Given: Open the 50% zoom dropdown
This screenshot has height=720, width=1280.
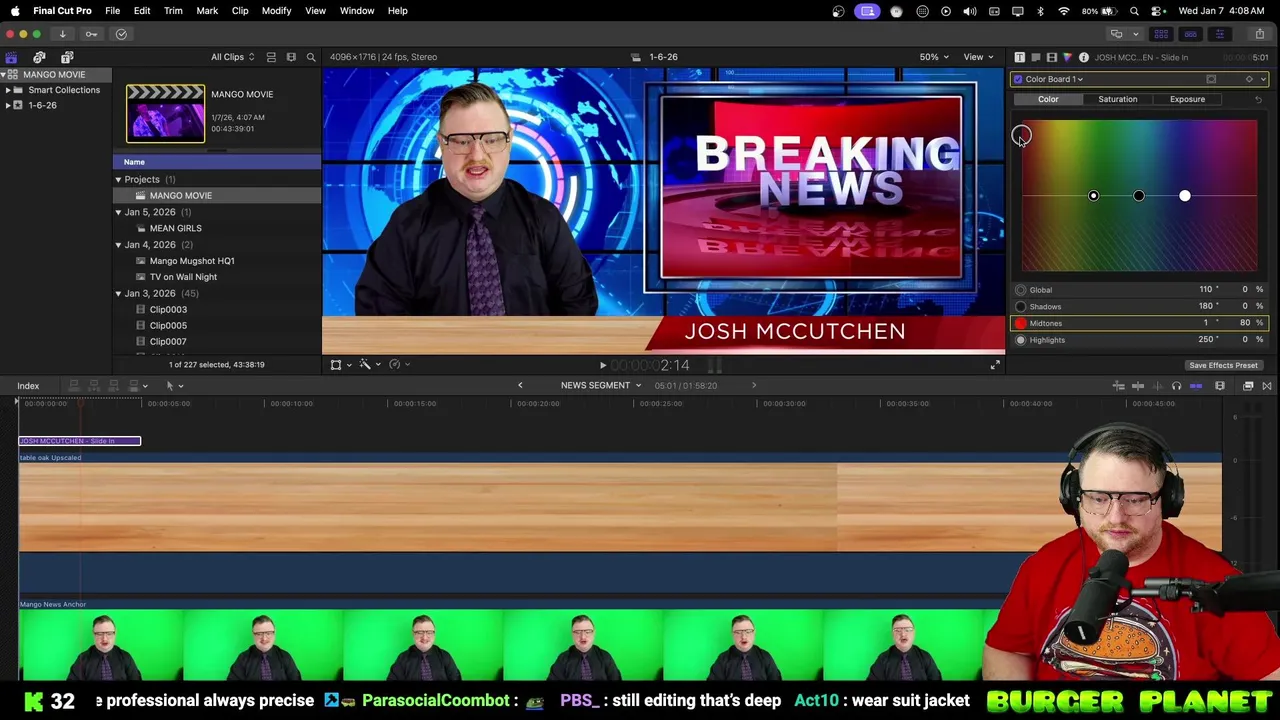Looking at the screenshot, I should pos(934,57).
